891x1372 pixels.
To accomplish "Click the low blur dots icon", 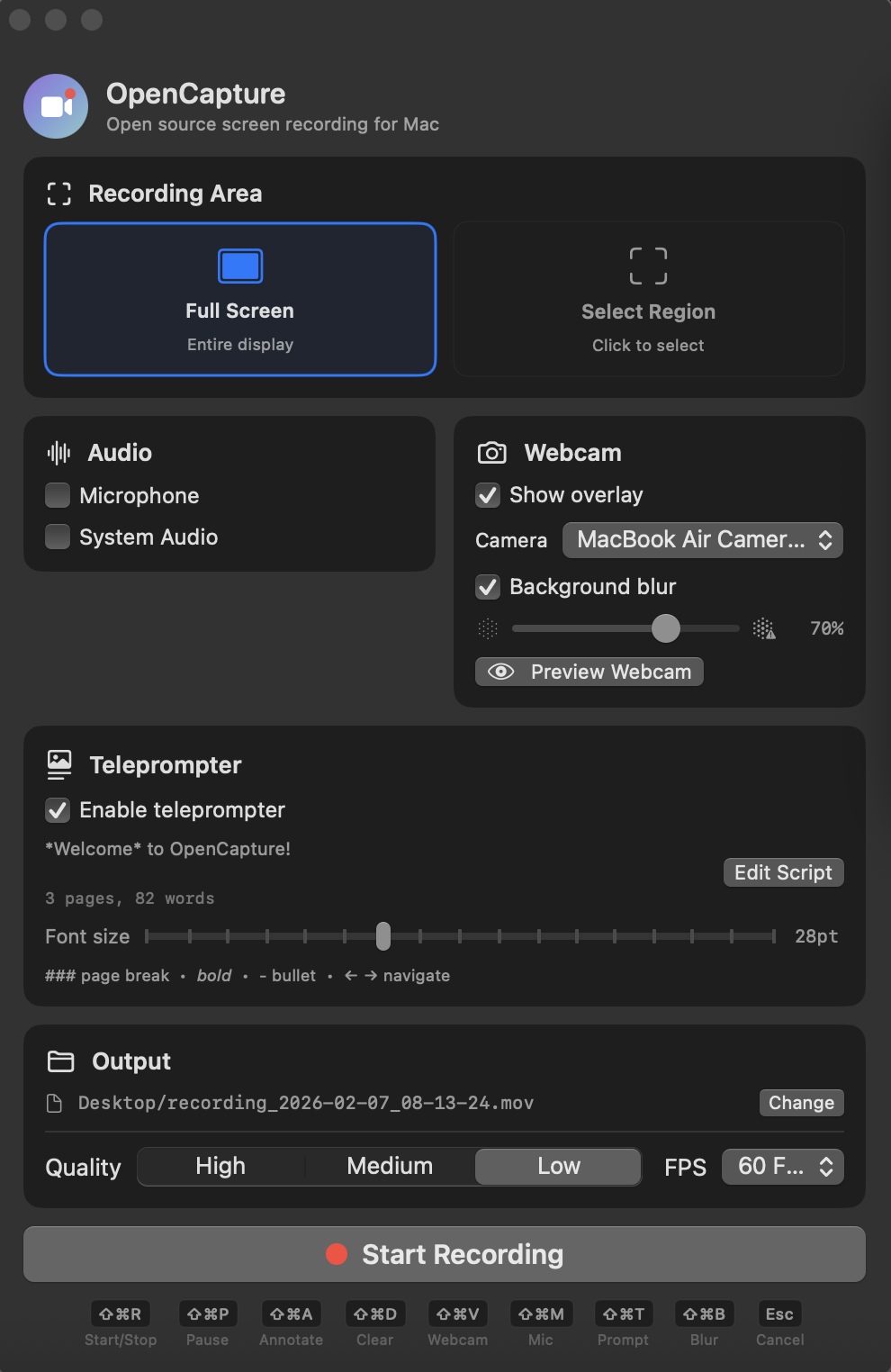I will (488, 628).
